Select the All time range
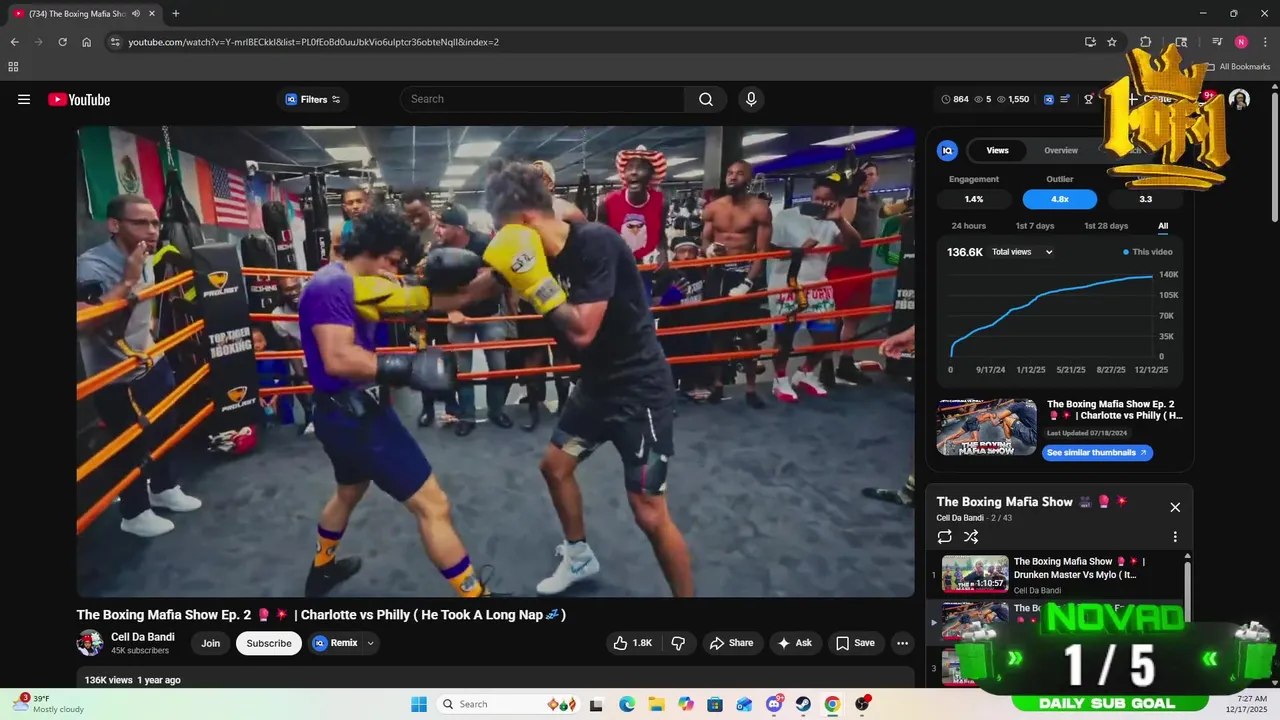The width and height of the screenshot is (1280, 720). (x=1163, y=226)
